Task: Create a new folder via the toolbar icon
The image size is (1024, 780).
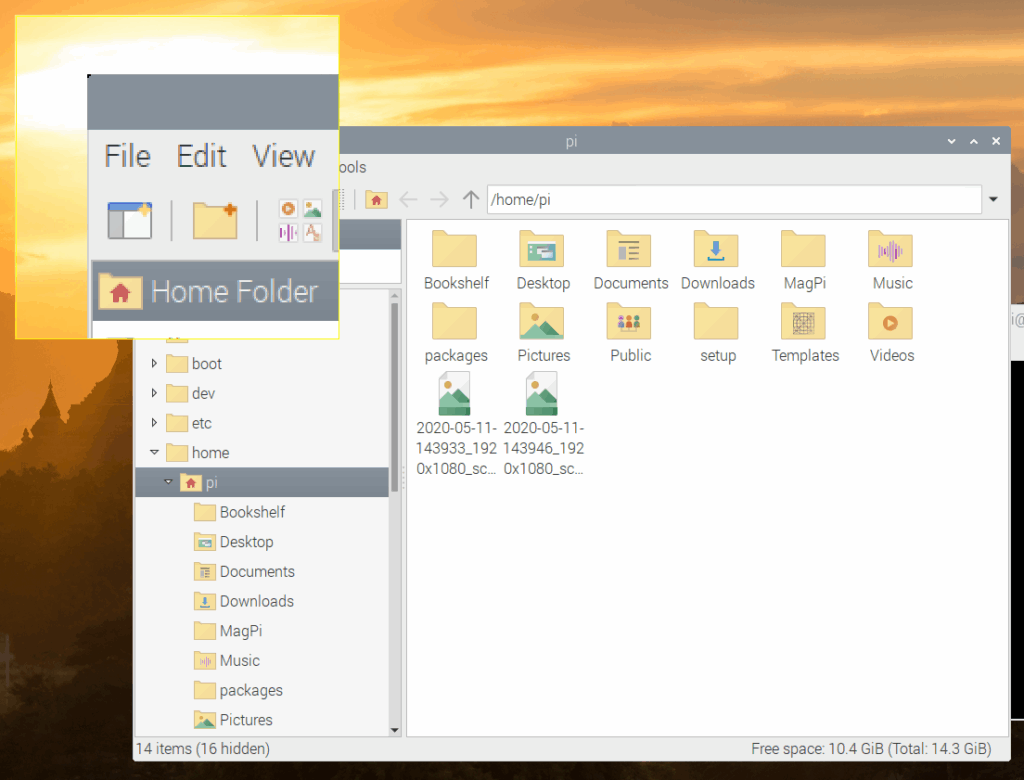Action: coord(215,221)
